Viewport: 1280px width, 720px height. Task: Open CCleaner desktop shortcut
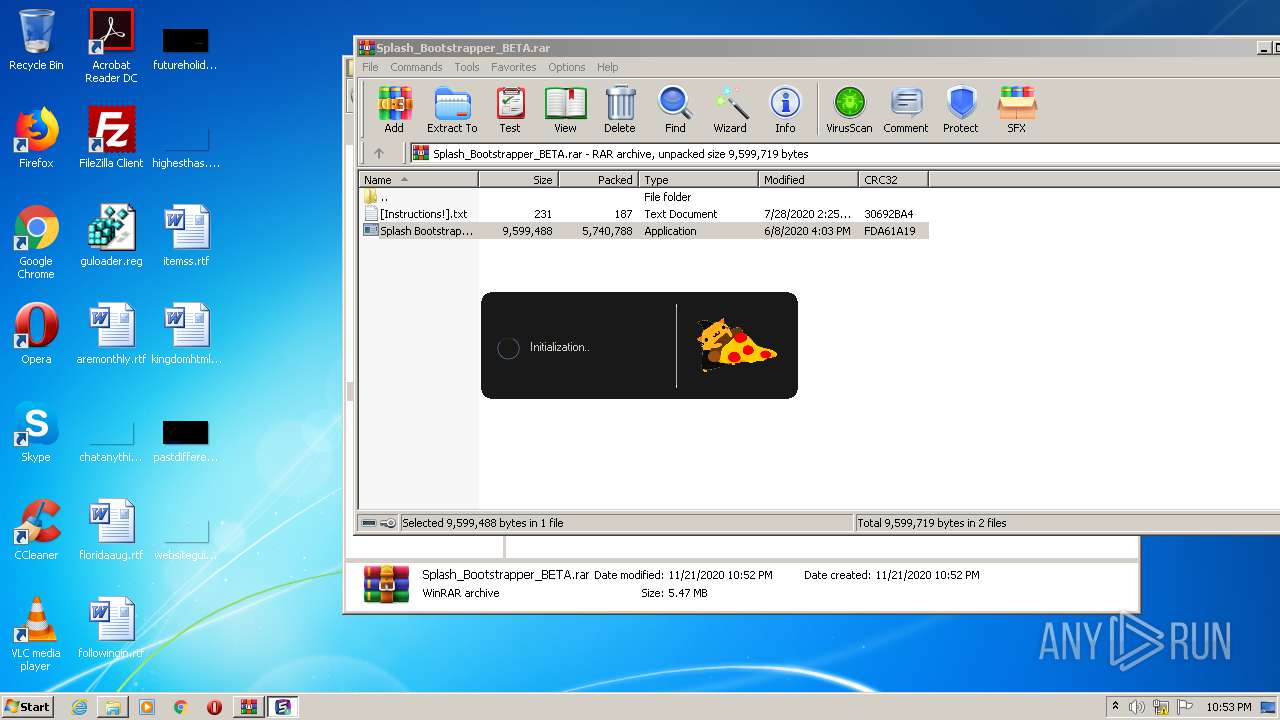pyautogui.click(x=36, y=530)
